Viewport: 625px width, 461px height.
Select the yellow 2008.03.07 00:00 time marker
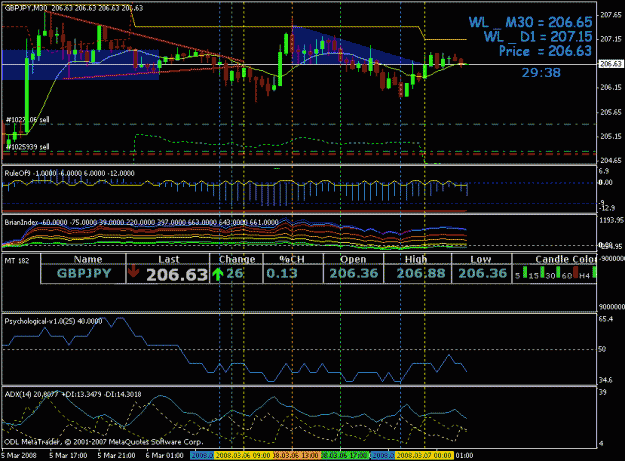[x=425, y=455]
